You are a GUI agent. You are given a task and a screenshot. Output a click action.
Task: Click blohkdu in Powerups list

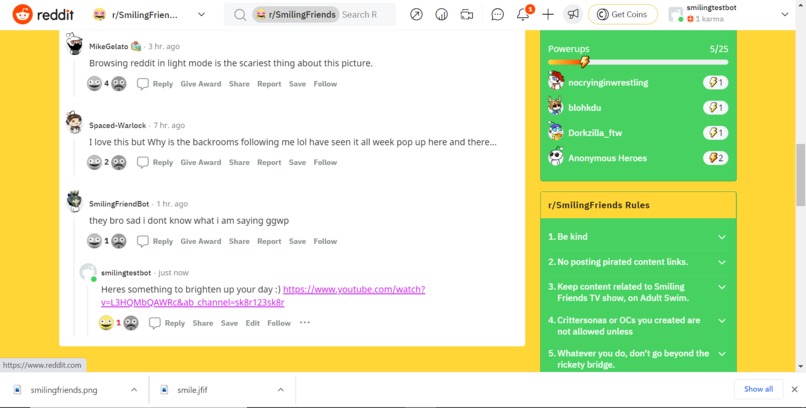(x=584, y=107)
